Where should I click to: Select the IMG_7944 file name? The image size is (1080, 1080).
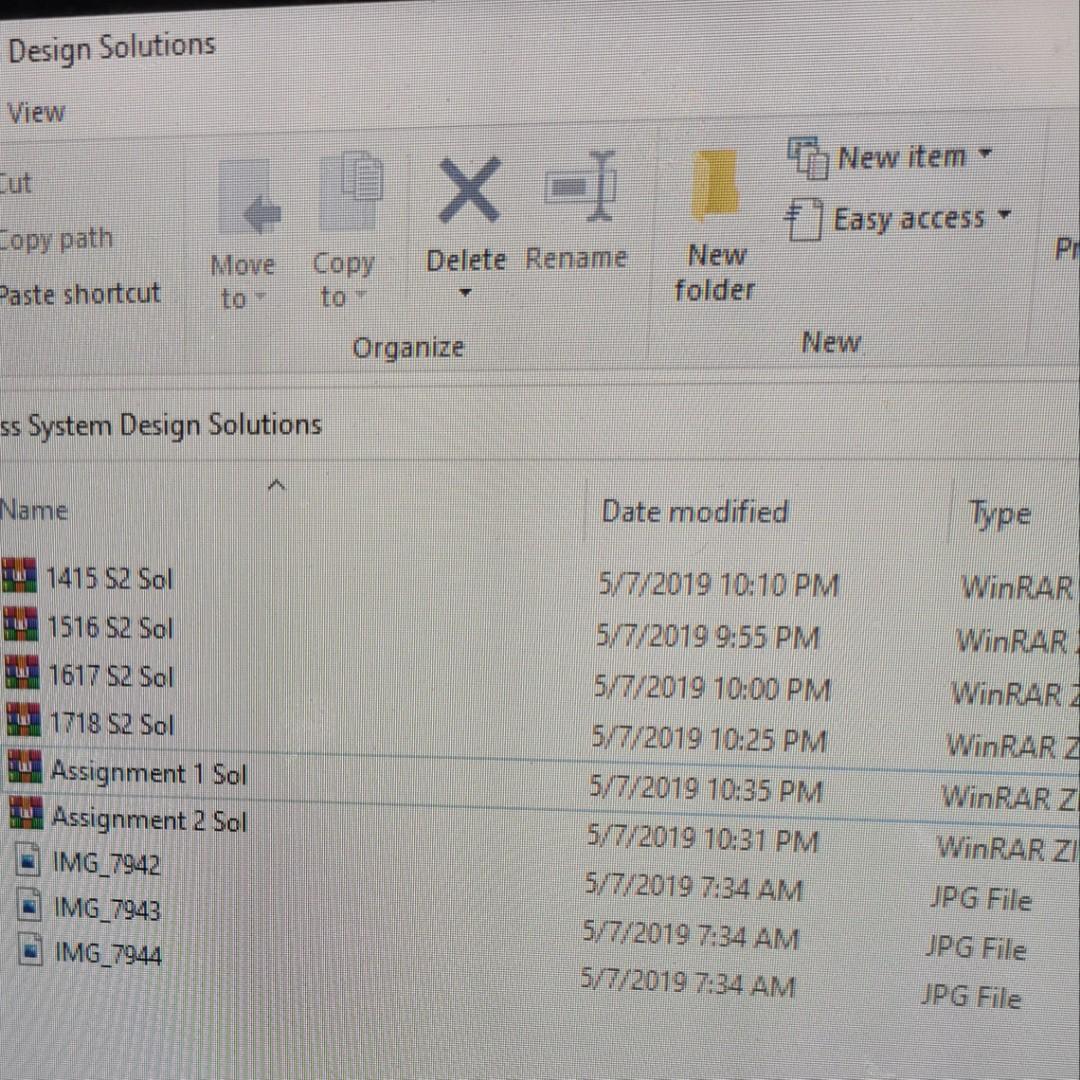tap(107, 953)
